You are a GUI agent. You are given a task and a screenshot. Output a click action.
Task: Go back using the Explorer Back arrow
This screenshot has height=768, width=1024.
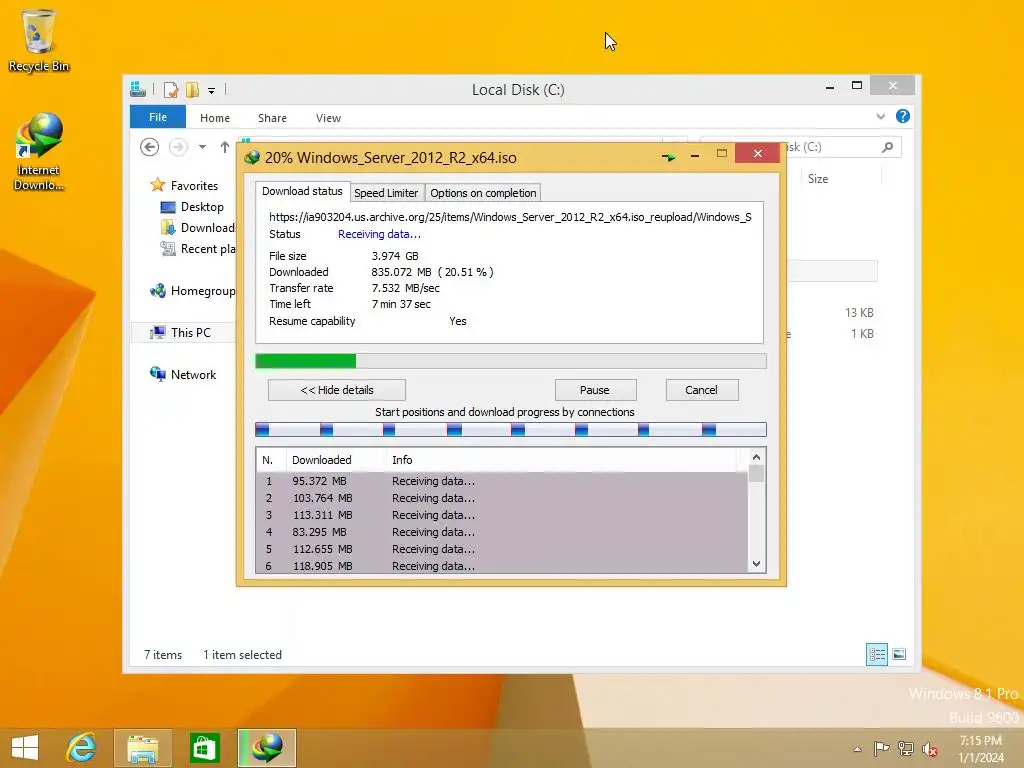point(150,147)
